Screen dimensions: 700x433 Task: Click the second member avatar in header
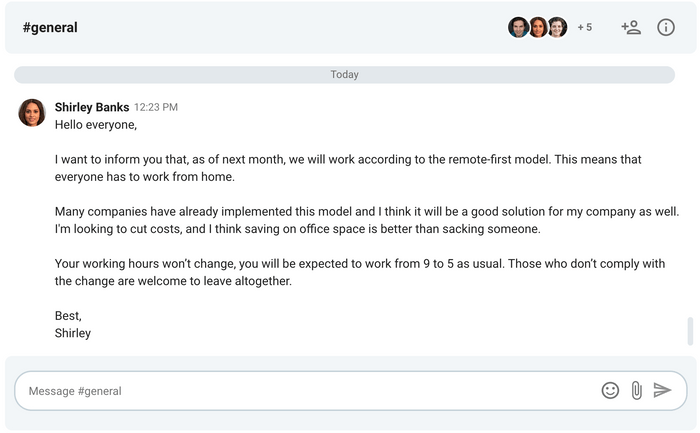(538, 28)
